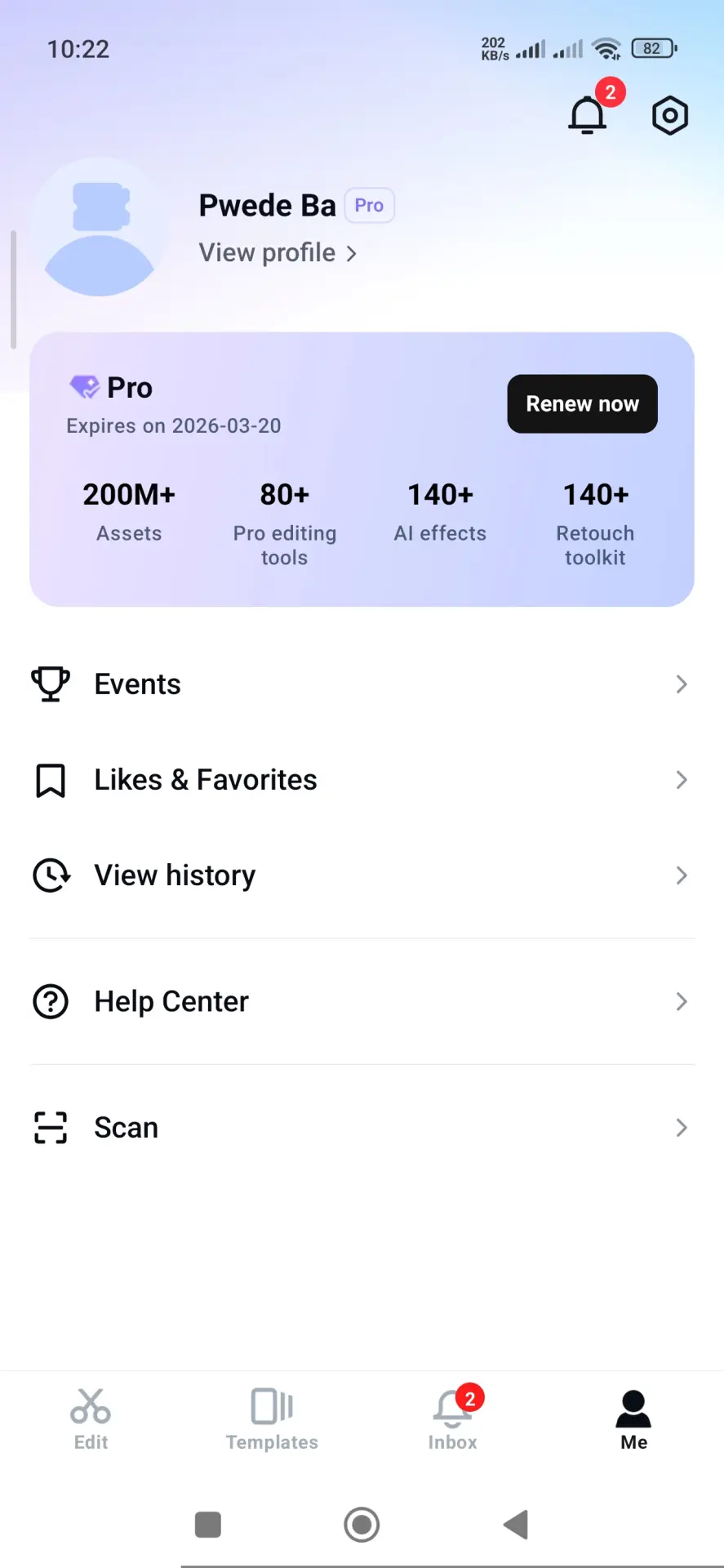
Task: Tap the profile avatar picture
Action: point(100,227)
